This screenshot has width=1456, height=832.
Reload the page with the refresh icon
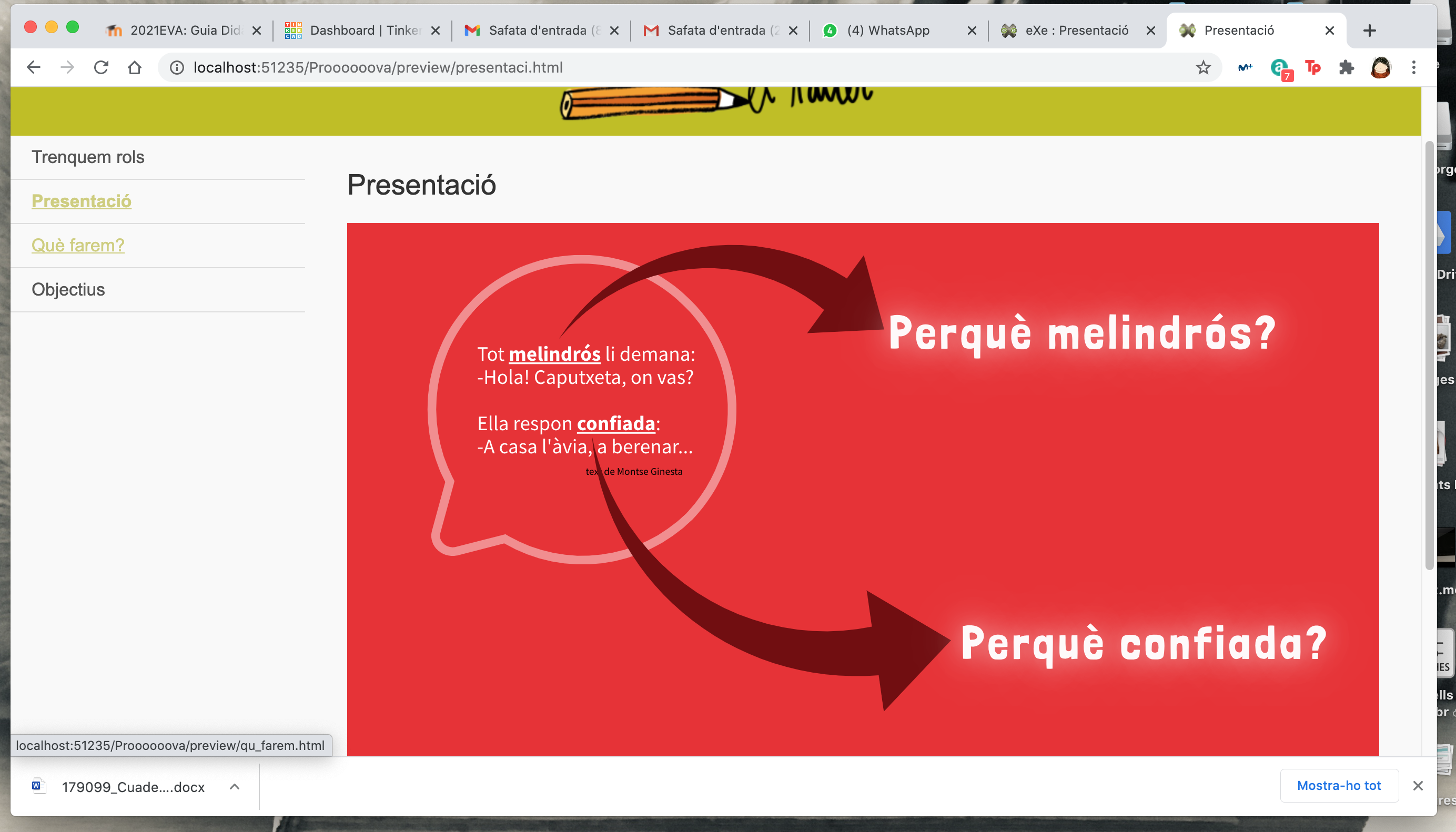pos(101,67)
